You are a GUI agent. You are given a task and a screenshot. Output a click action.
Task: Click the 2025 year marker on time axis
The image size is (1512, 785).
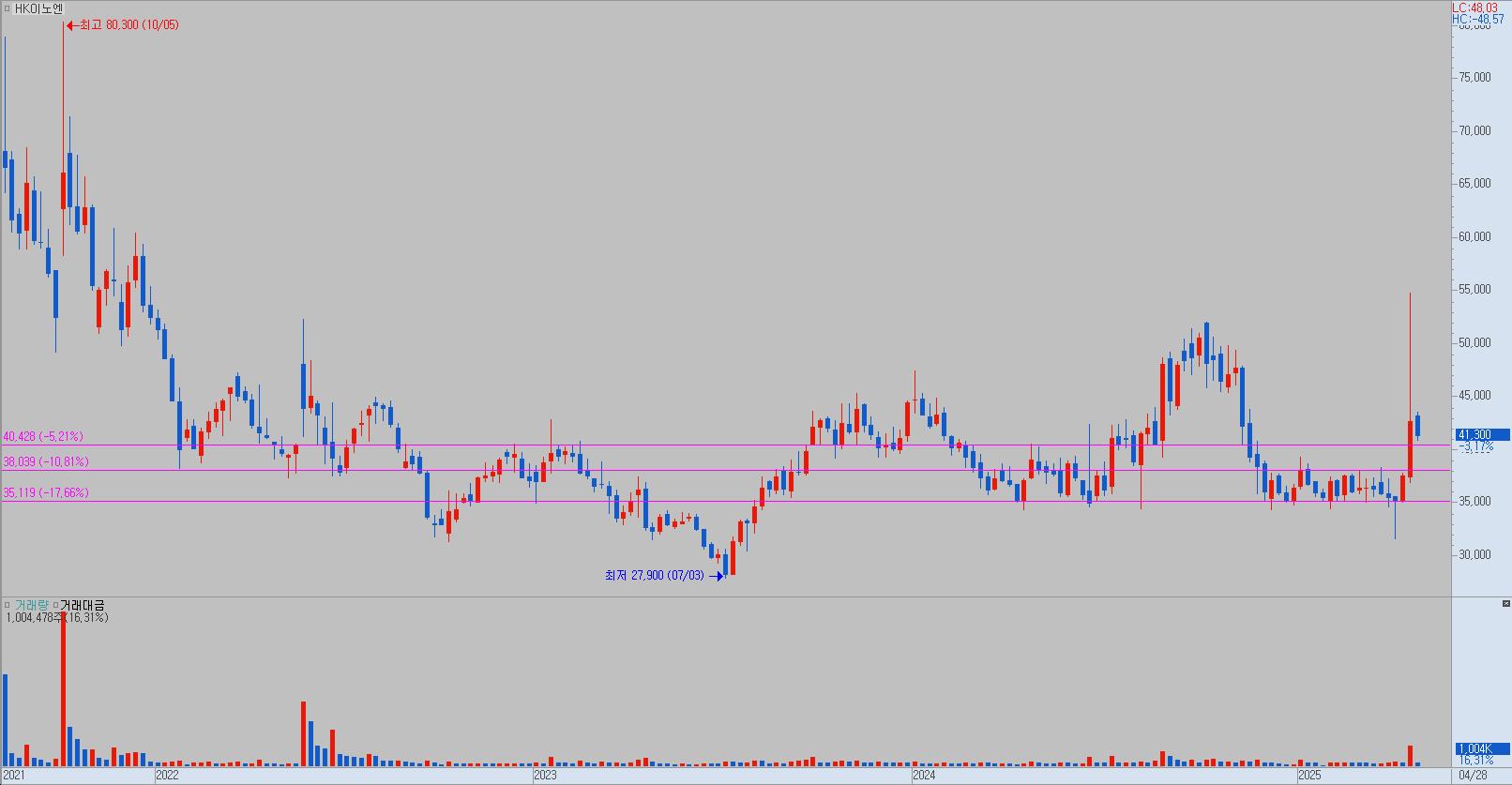(1309, 776)
